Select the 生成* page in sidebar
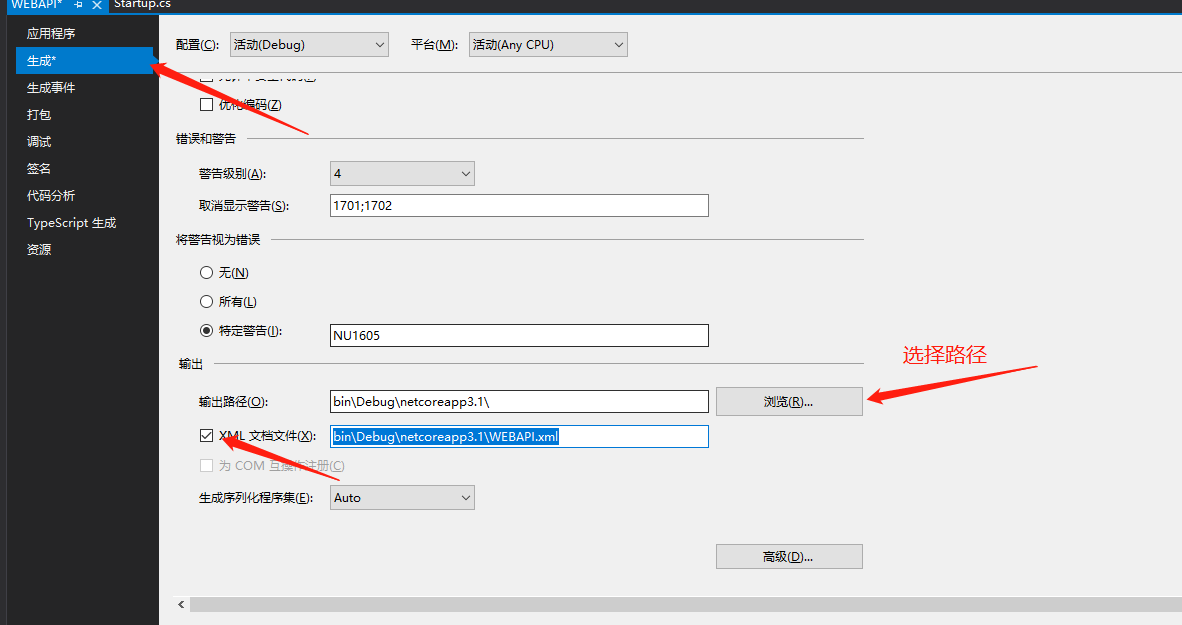 coord(84,60)
